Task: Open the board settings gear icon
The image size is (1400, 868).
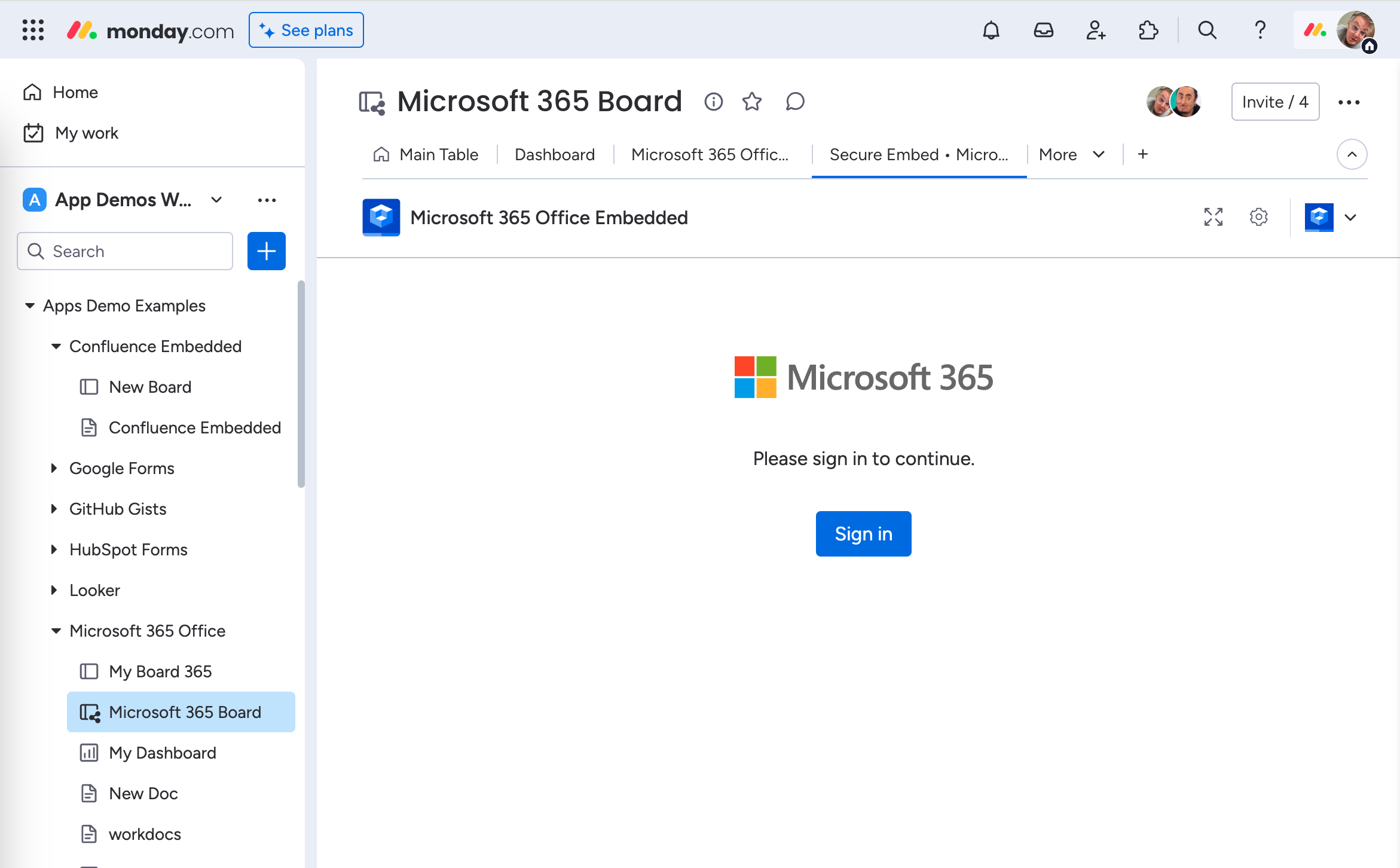Action: (x=1258, y=217)
